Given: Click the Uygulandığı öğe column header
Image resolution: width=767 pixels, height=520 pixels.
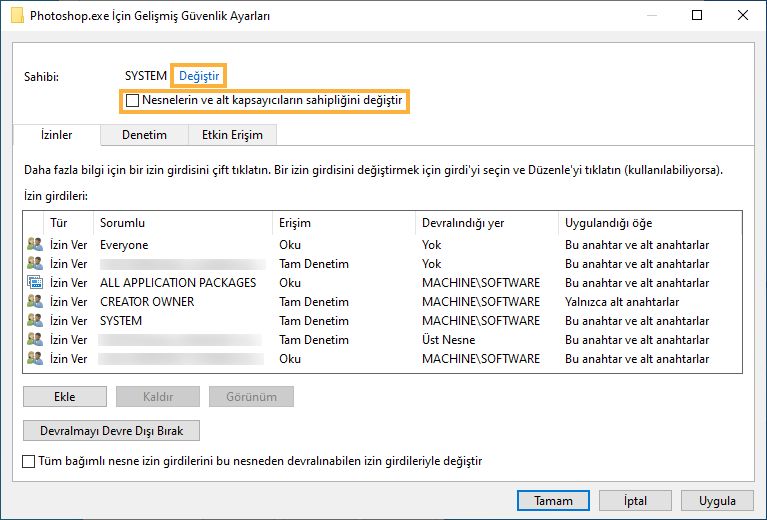Looking at the screenshot, I should 650,223.
